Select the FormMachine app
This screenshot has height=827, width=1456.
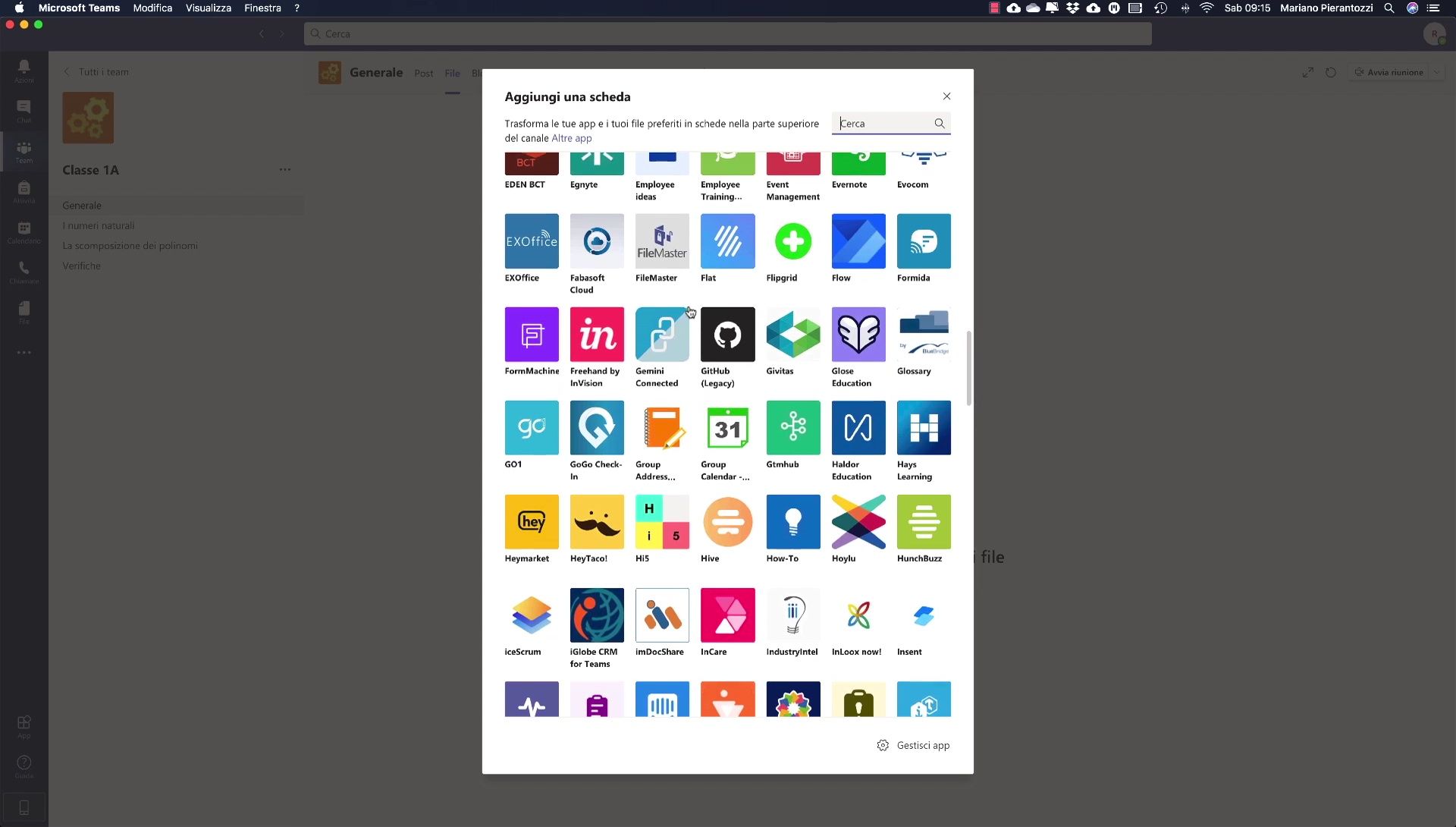[532, 335]
